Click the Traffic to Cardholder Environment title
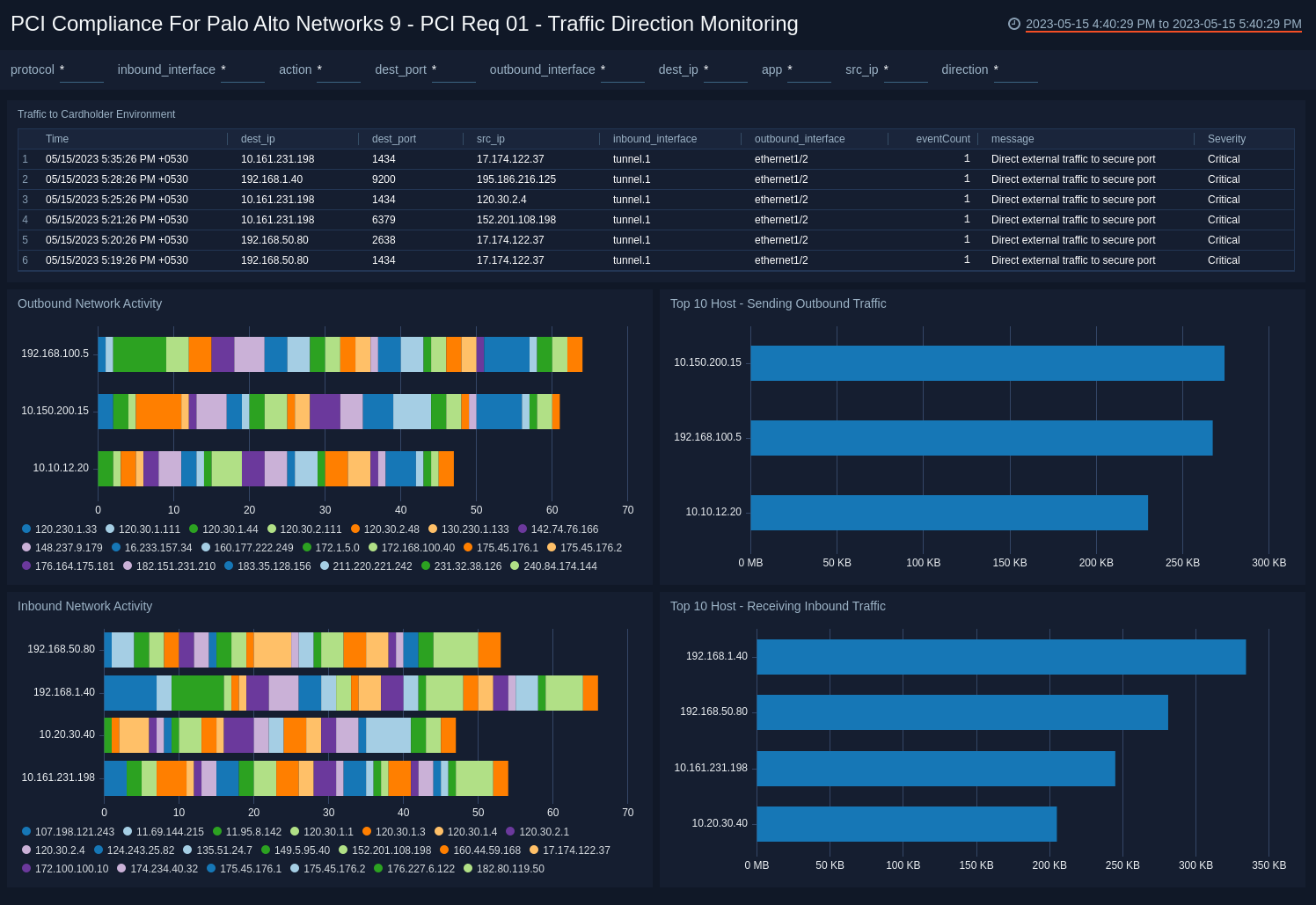The width and height of the screenshot is (1316, 905). (x=98, y=114)
